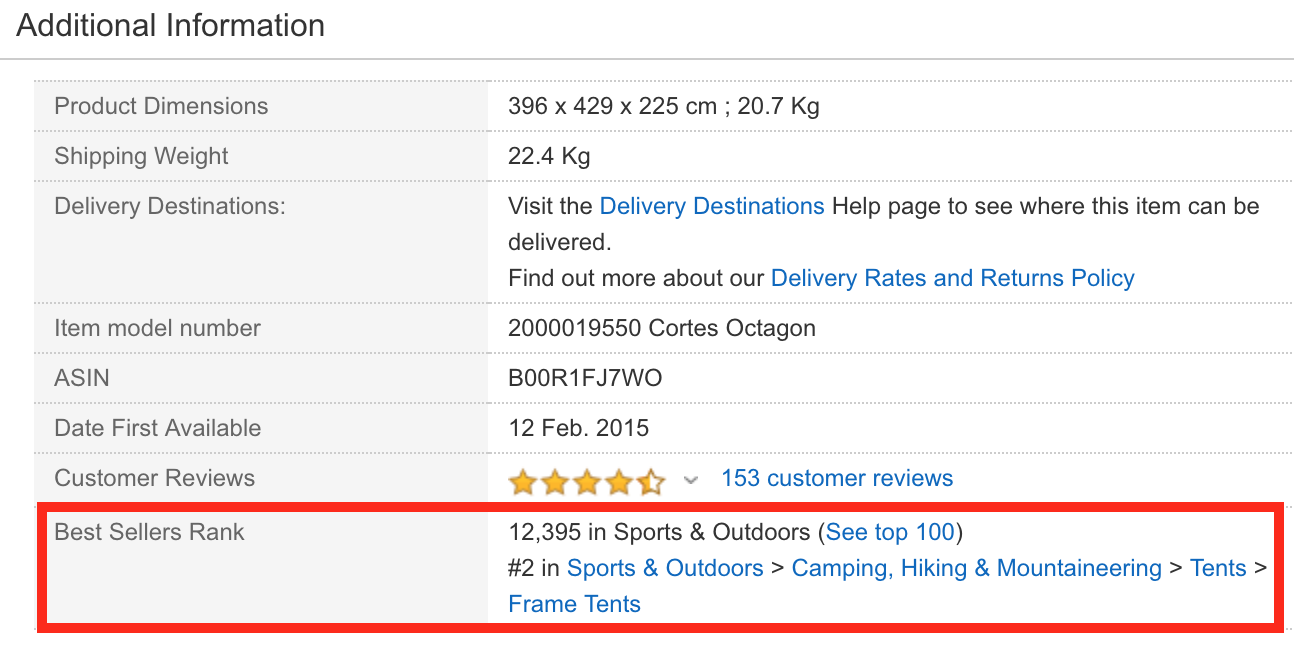Go to Camping, Hiking & Mountaineering category
1294x646 pixels.
(976, 568)
